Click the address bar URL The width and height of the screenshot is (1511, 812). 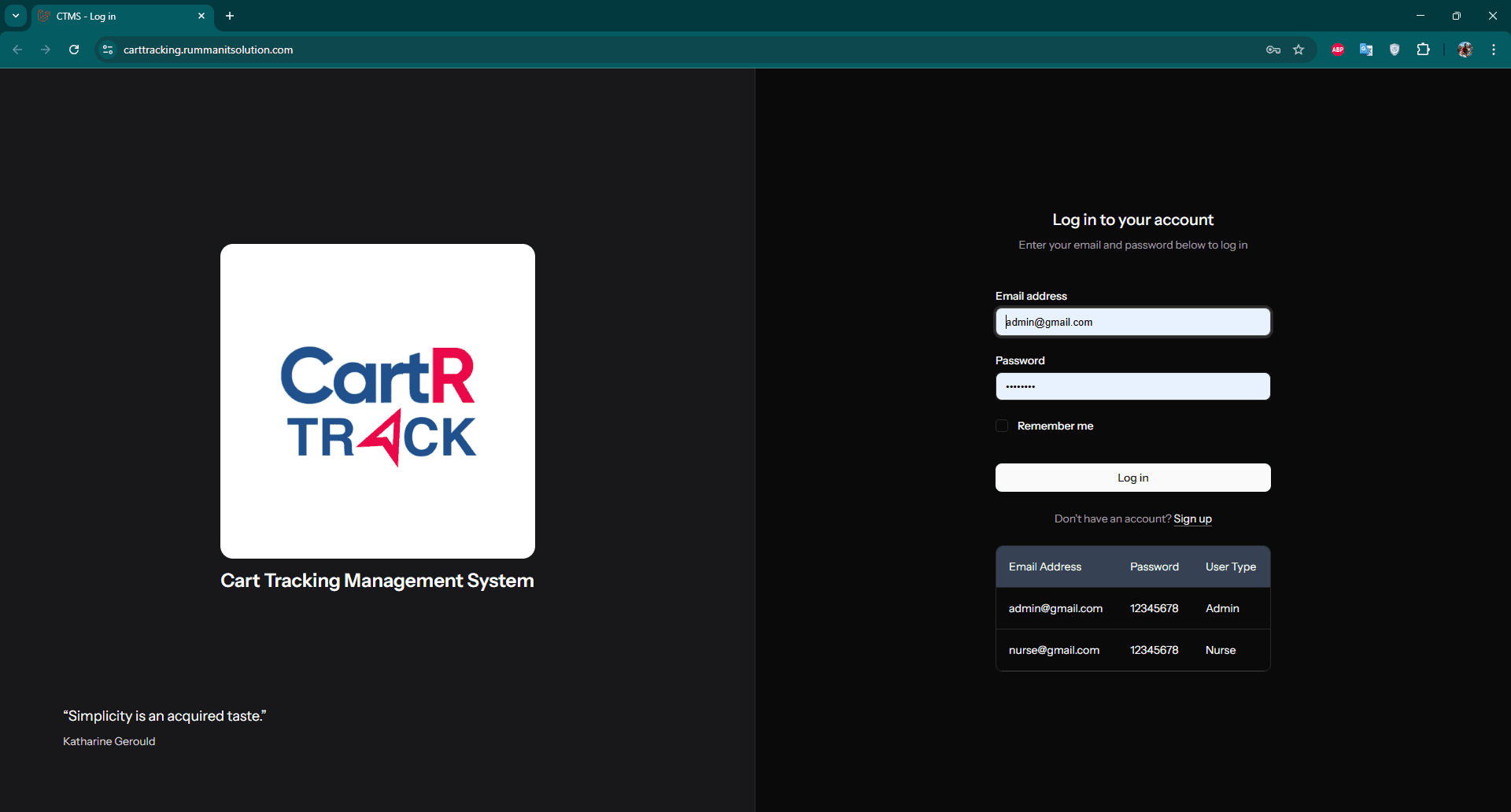point(208,50)
